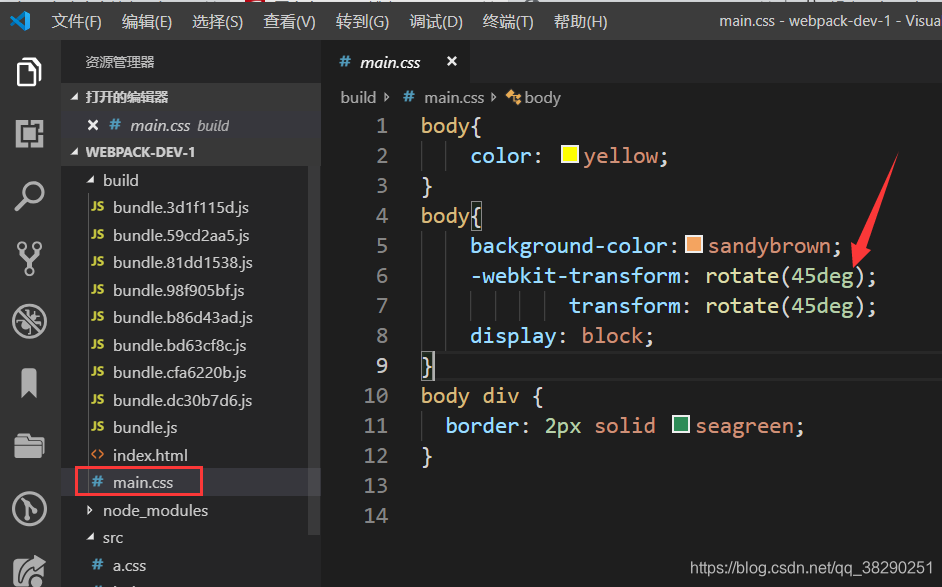Collapse the src folder
Image resolution: width=942 pixels, height=587 pixels.
click(90, 537)
